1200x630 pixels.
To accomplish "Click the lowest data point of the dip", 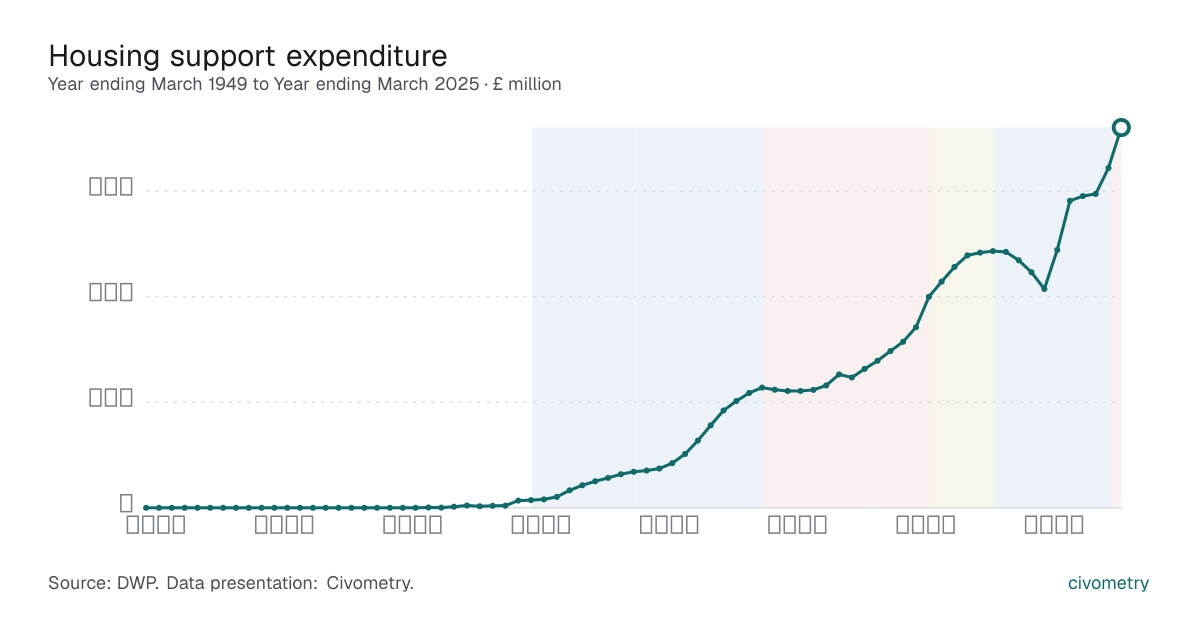I will click(1044, 289).
